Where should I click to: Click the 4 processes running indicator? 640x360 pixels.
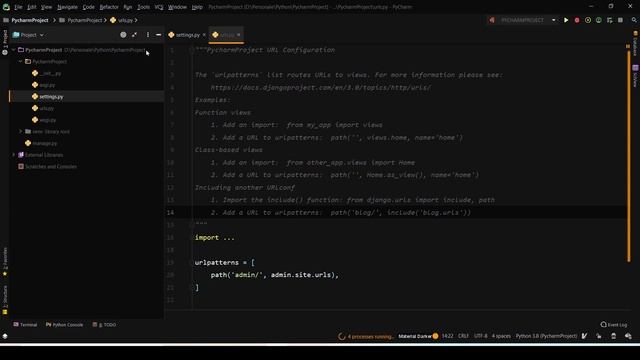point(366,336)
